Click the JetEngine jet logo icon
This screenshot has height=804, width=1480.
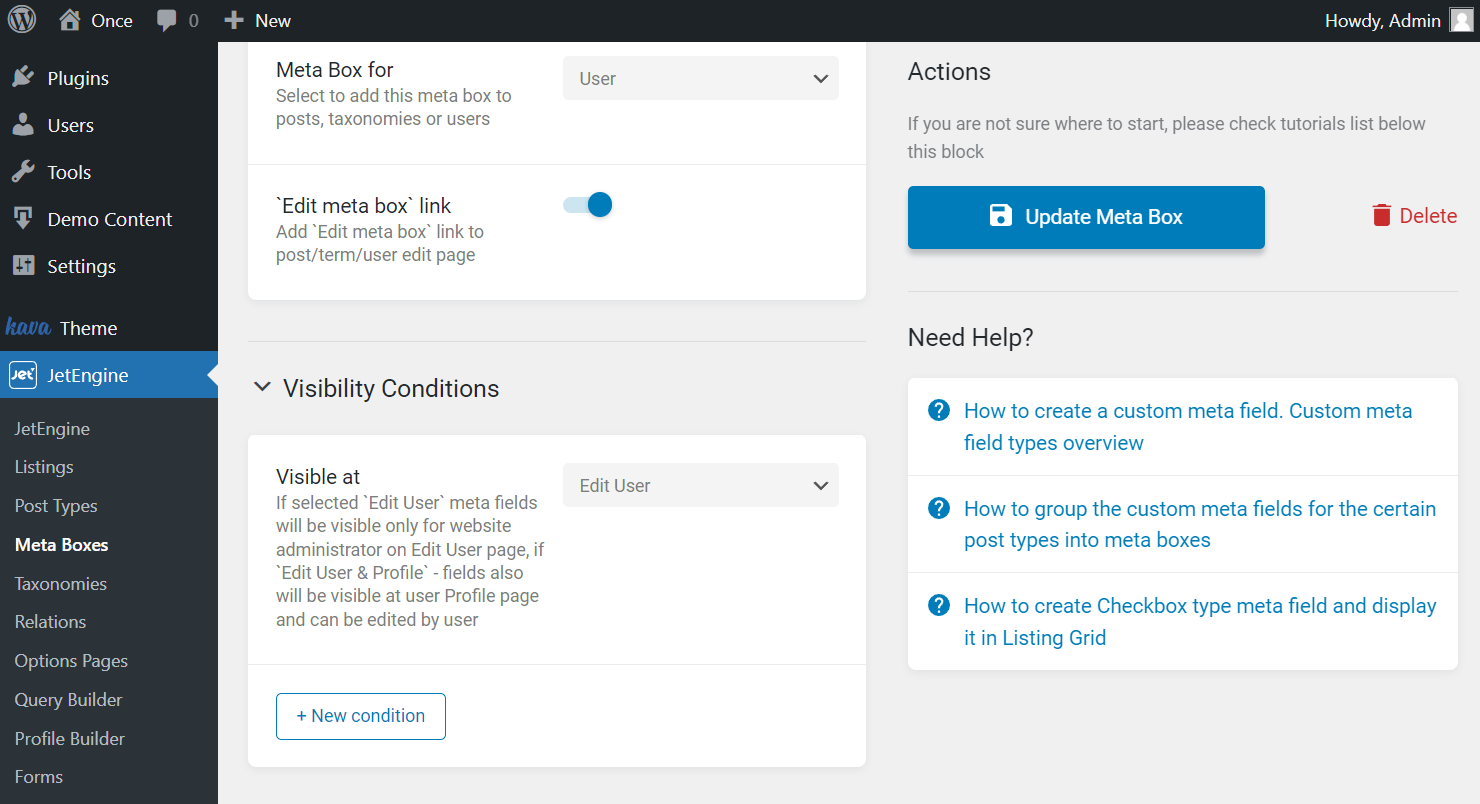23,375
